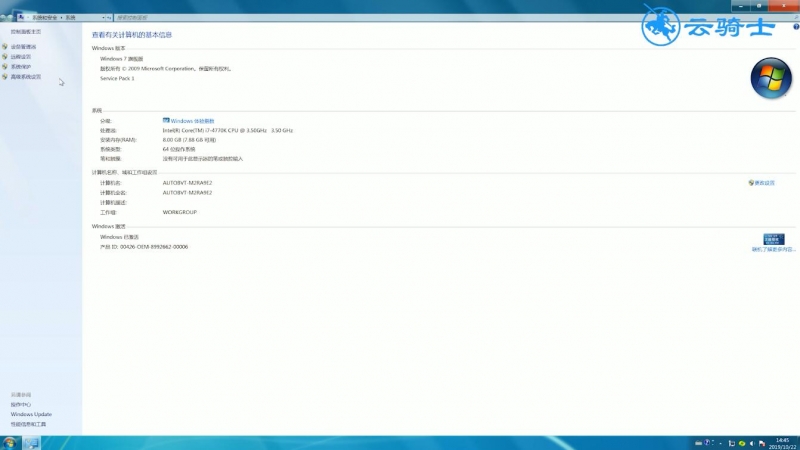Click the 'Service Pack 1' text
Screen dimensions: 800x450
click(117, 78)
